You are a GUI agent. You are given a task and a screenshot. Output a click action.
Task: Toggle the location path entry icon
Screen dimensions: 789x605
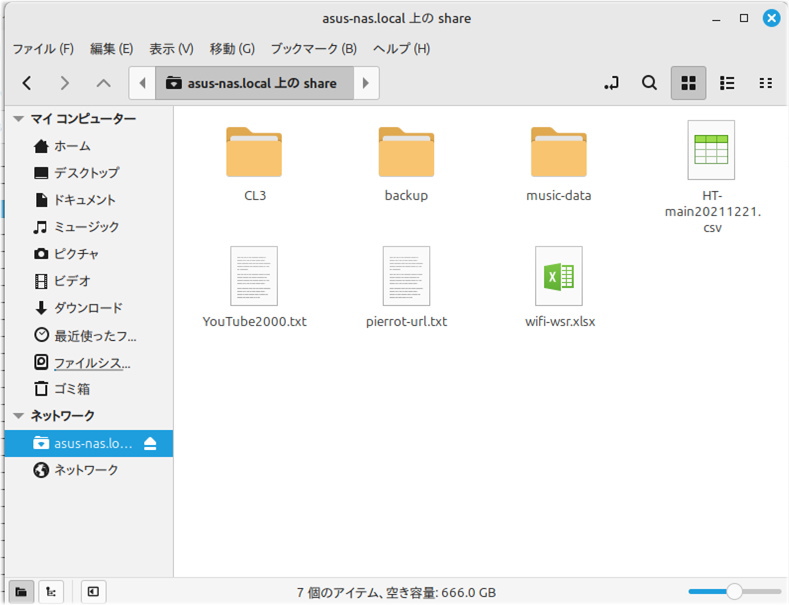[x=612, y=83]
